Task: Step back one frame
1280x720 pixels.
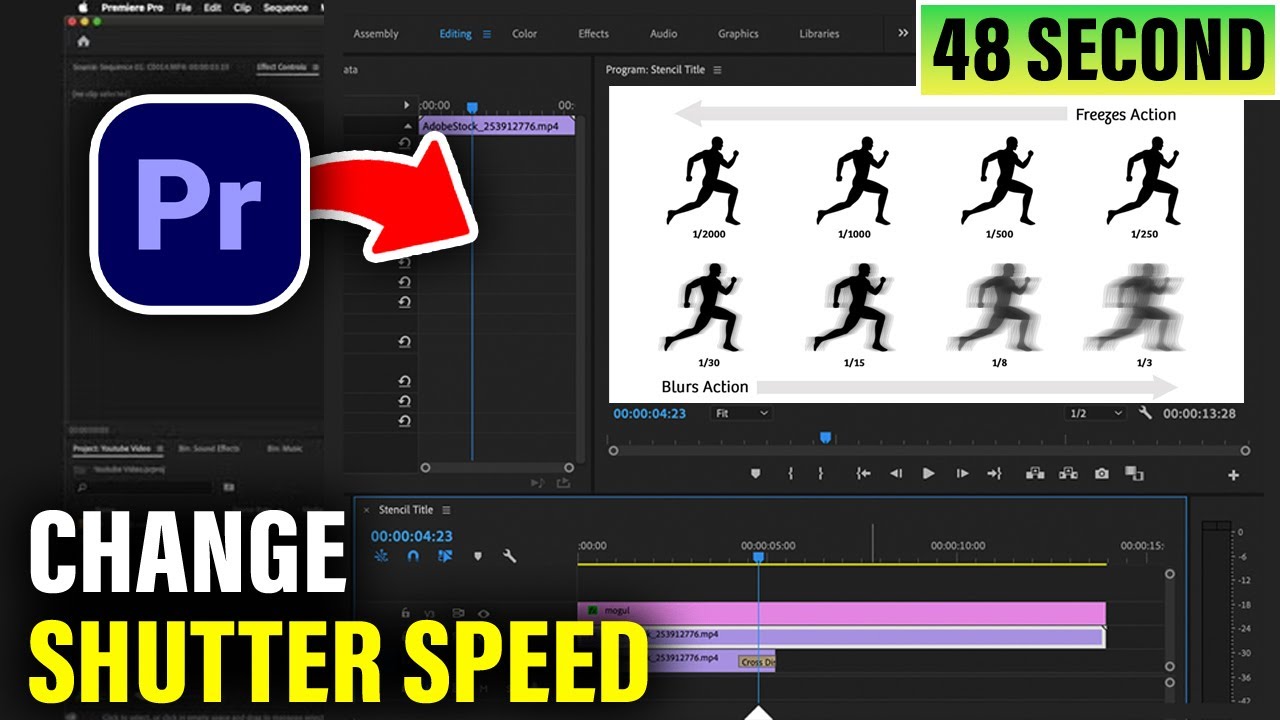Action: 896,474
